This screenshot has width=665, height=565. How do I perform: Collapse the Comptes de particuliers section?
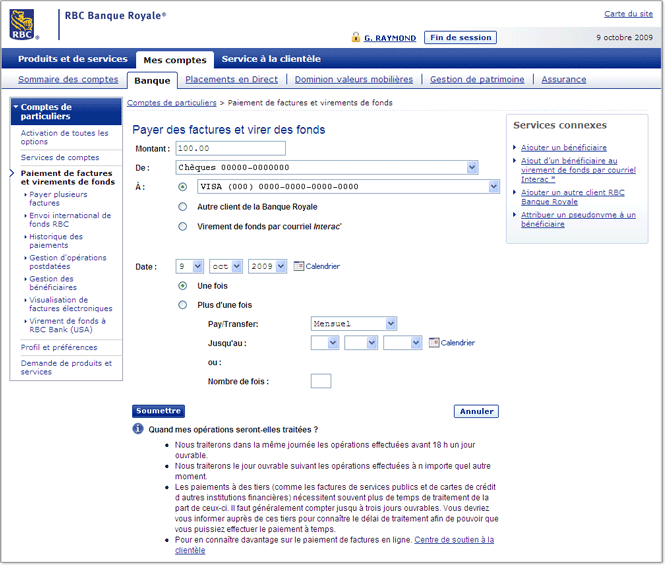[x=66, y=112]
